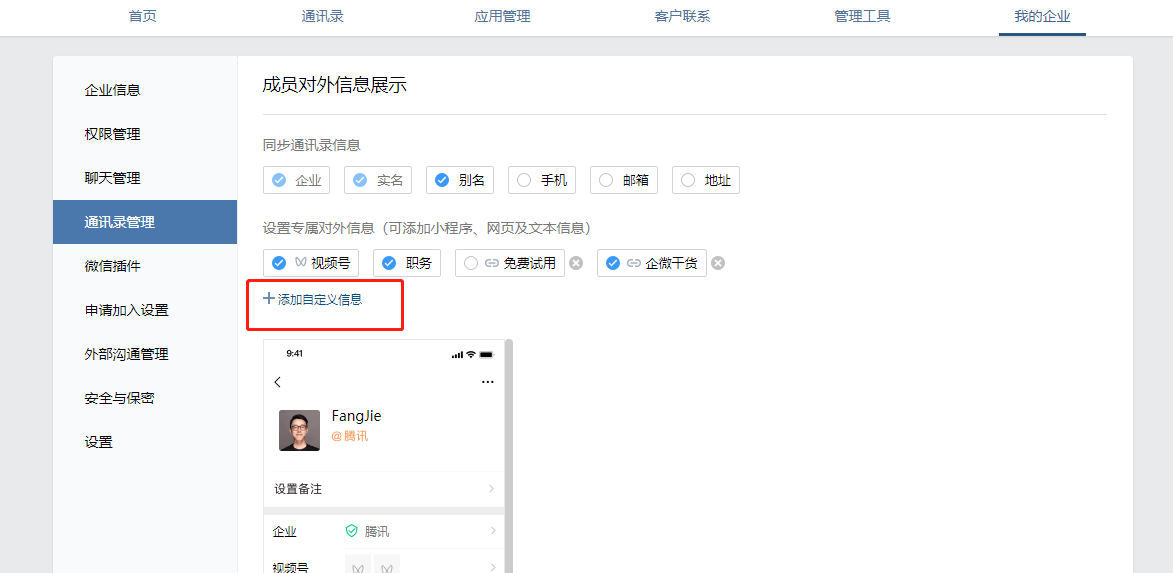The height and width of the screenshot is (573, 1173).
Task: Click the green verified shield beside 腾讯
Action: (x=351, y=531)
